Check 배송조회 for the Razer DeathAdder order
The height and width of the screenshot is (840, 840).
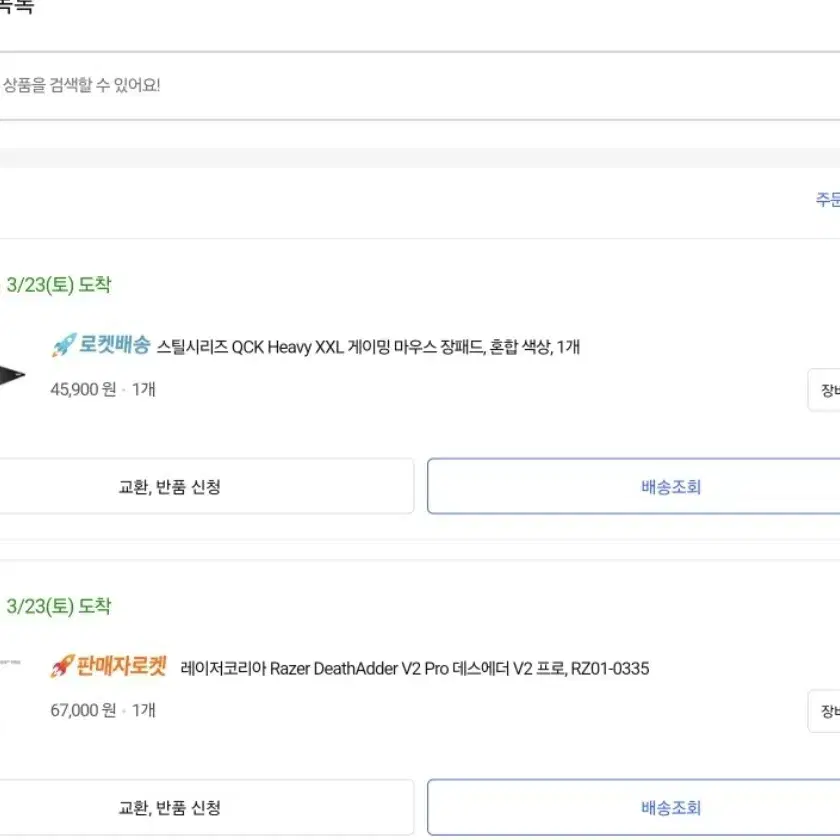pyautogui.click(x=634, y=807)
